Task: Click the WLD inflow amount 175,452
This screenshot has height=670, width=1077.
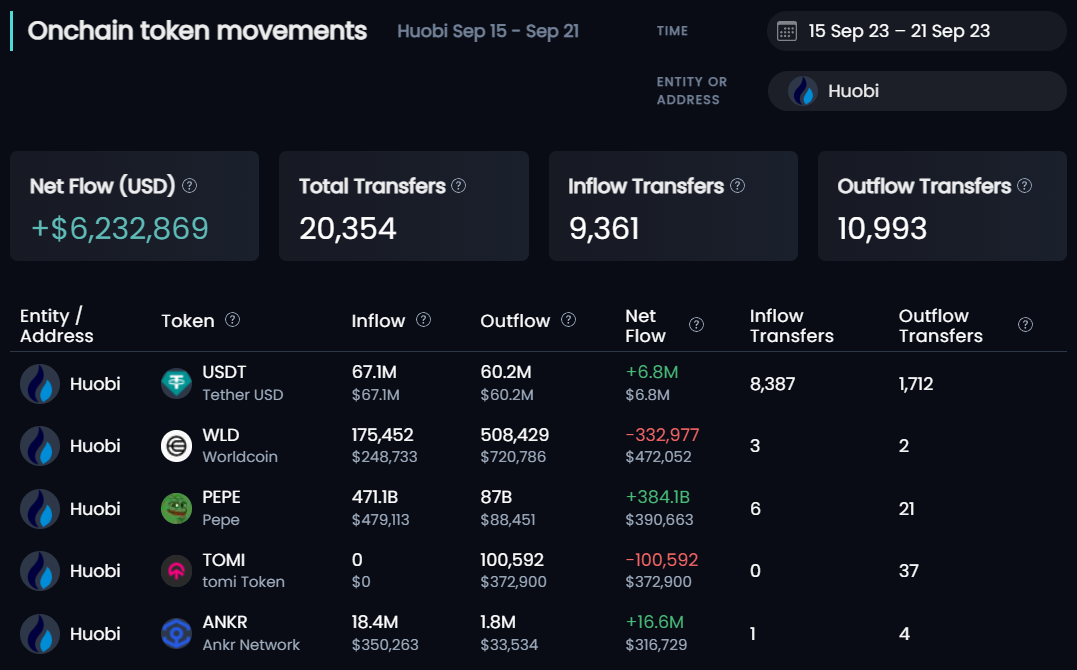Action: point(383,435)
